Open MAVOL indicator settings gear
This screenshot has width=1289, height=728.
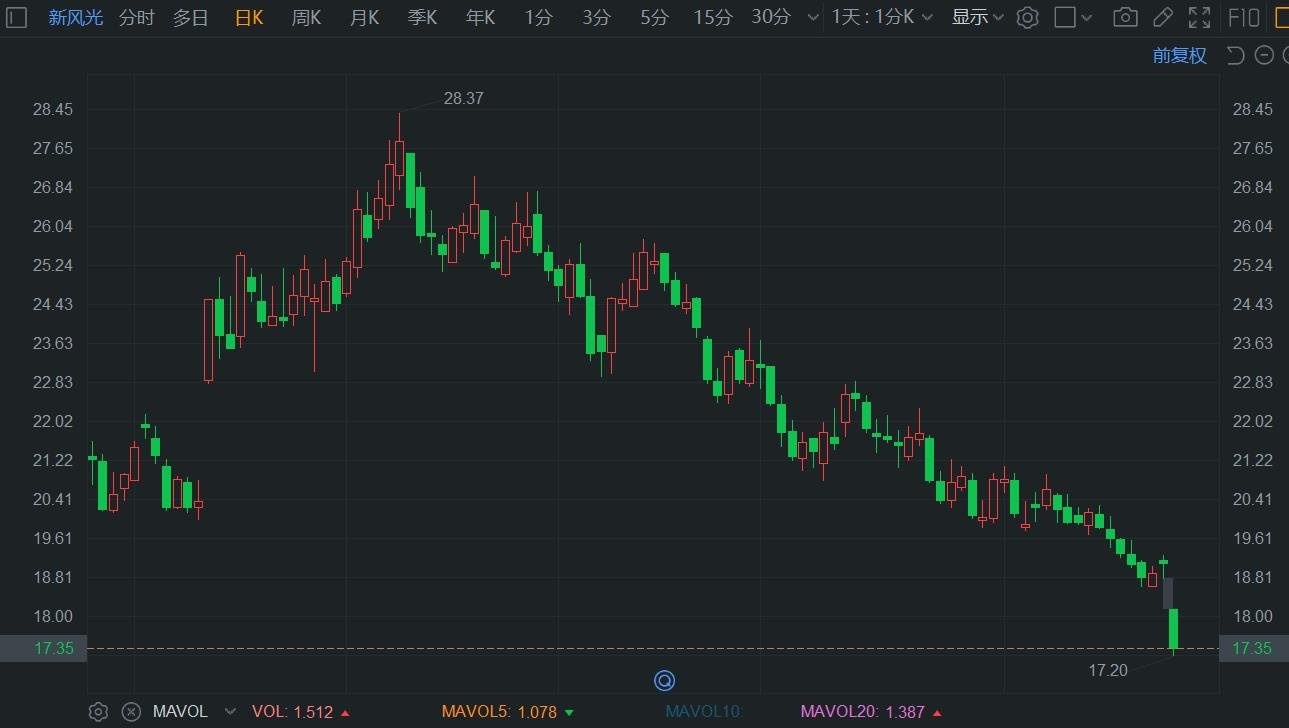pos(98,712)
